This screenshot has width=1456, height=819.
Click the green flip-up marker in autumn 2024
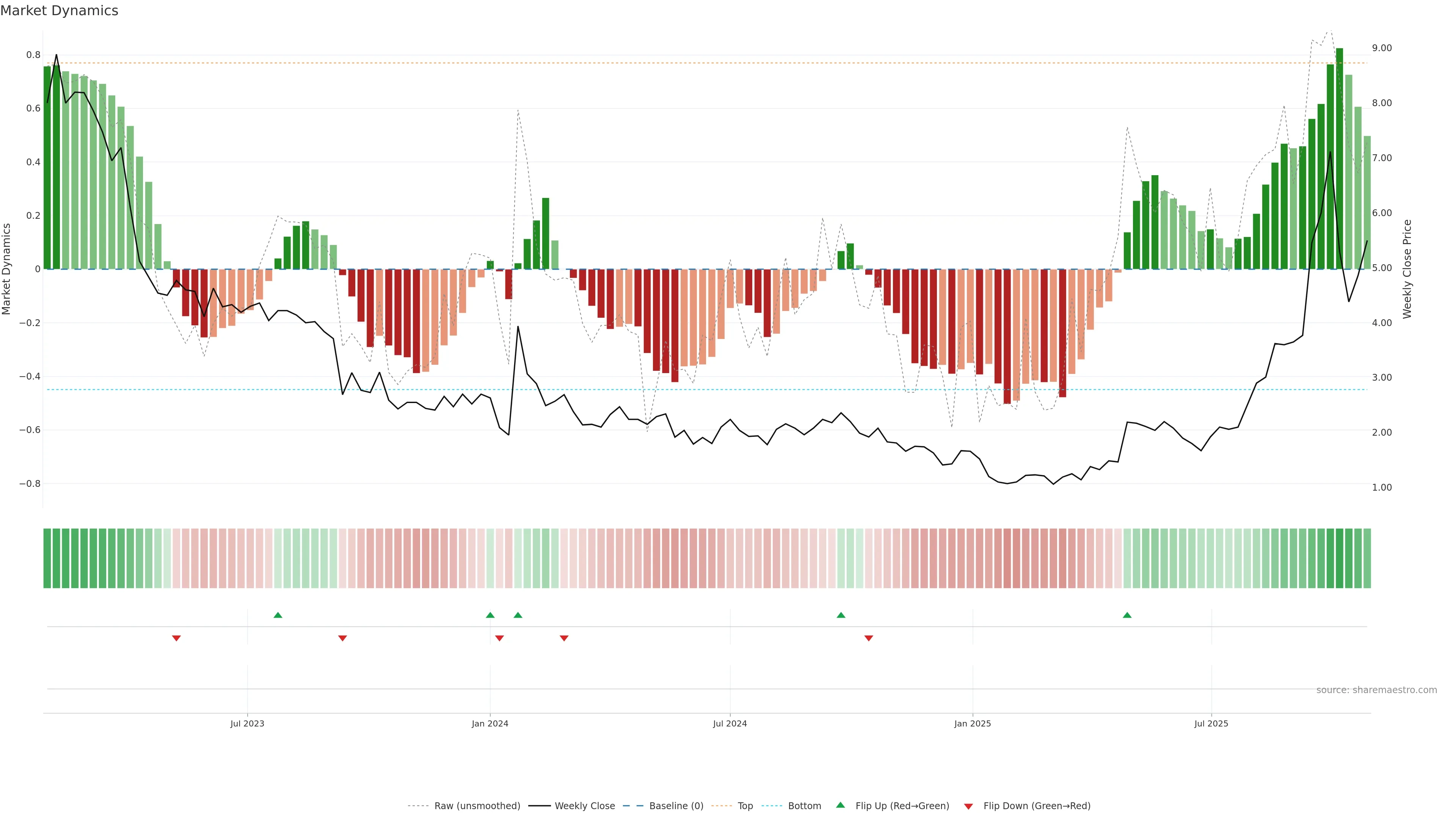pyautogui.click(x=841, y=615)
